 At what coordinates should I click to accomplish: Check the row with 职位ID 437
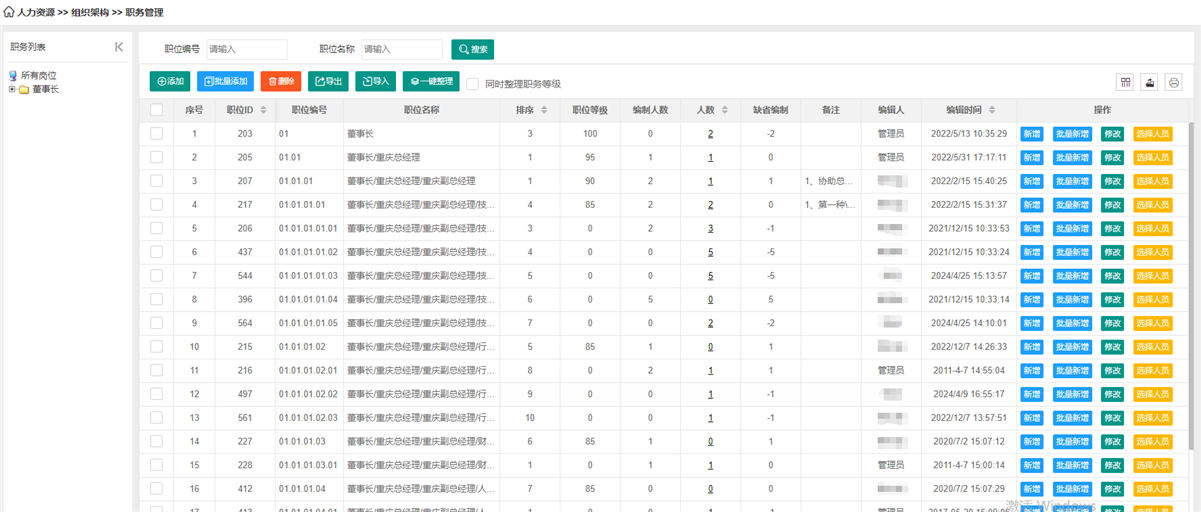coord(157,252)
